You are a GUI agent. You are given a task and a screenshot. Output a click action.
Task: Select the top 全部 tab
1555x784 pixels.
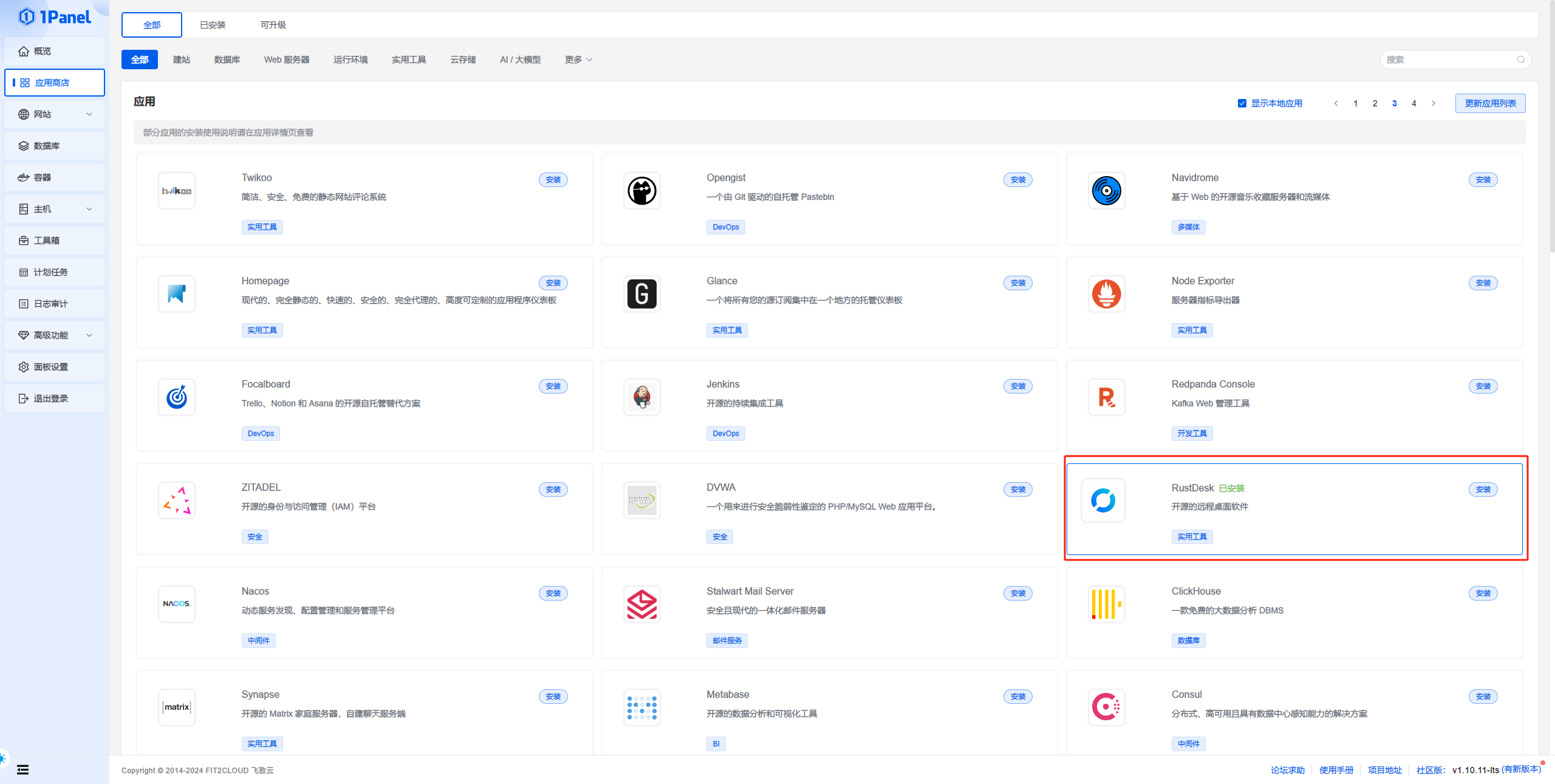(152, 25)
